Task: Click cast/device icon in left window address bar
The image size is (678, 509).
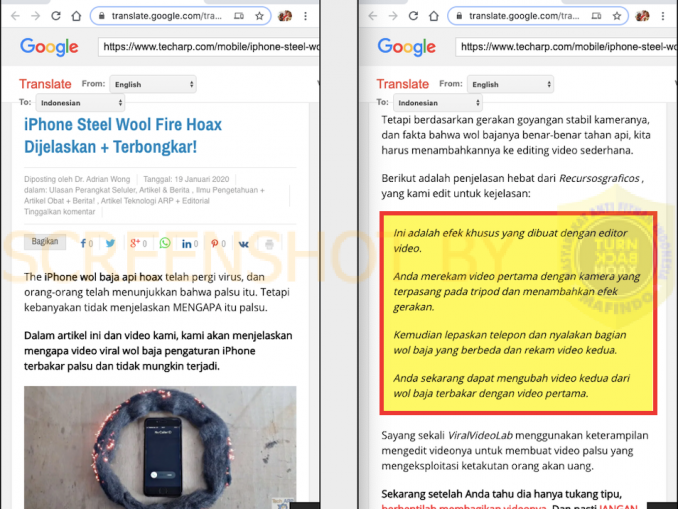Action: click(x=239, y=16)
